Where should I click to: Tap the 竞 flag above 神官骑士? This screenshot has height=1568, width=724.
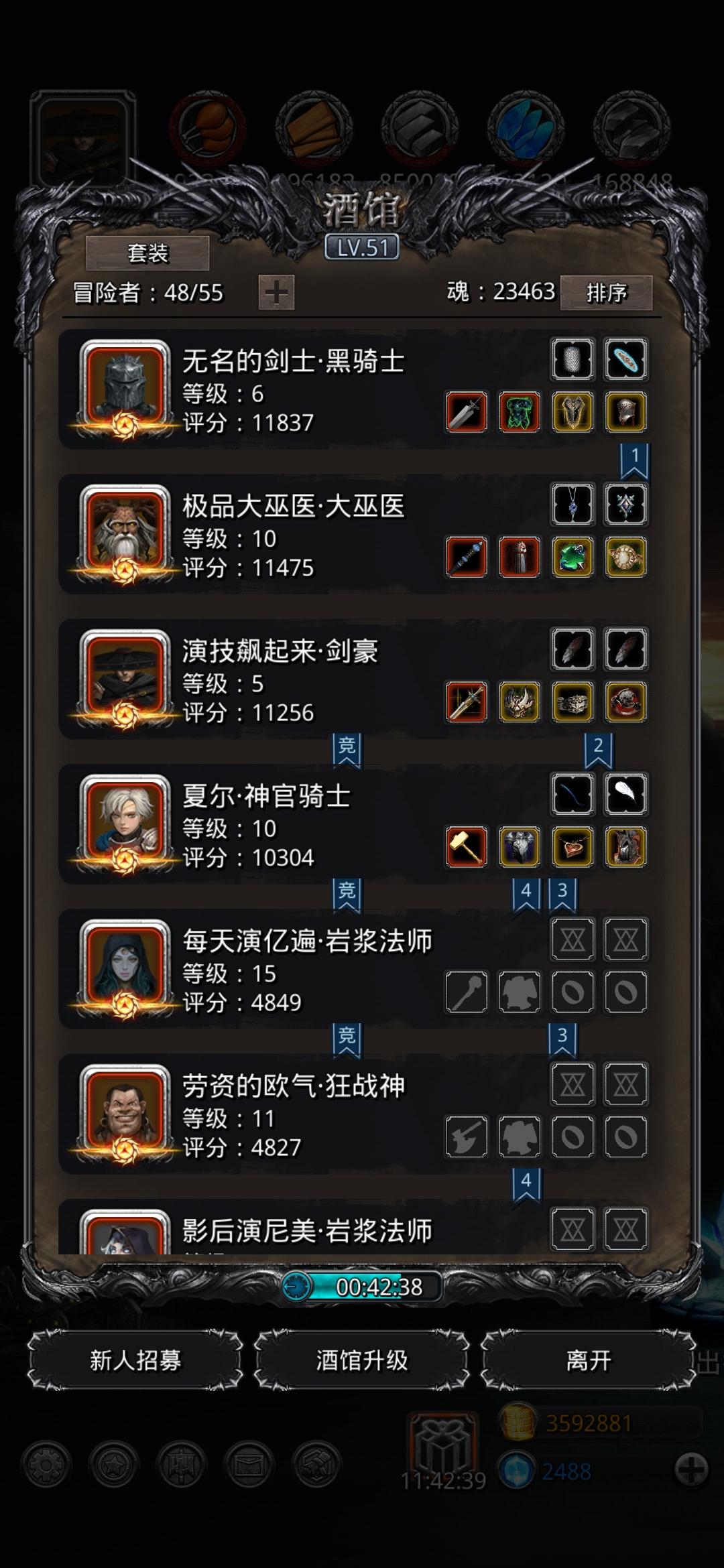tap(347, 750)
